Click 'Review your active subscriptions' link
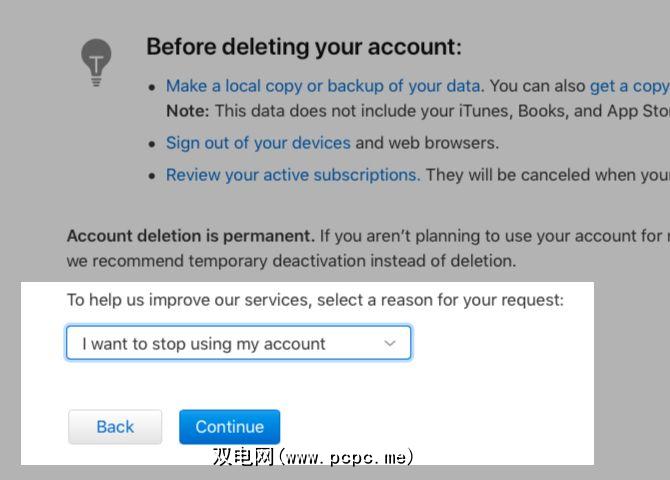Viewport: 670px width, 480px height. click(x=292, y=175)
